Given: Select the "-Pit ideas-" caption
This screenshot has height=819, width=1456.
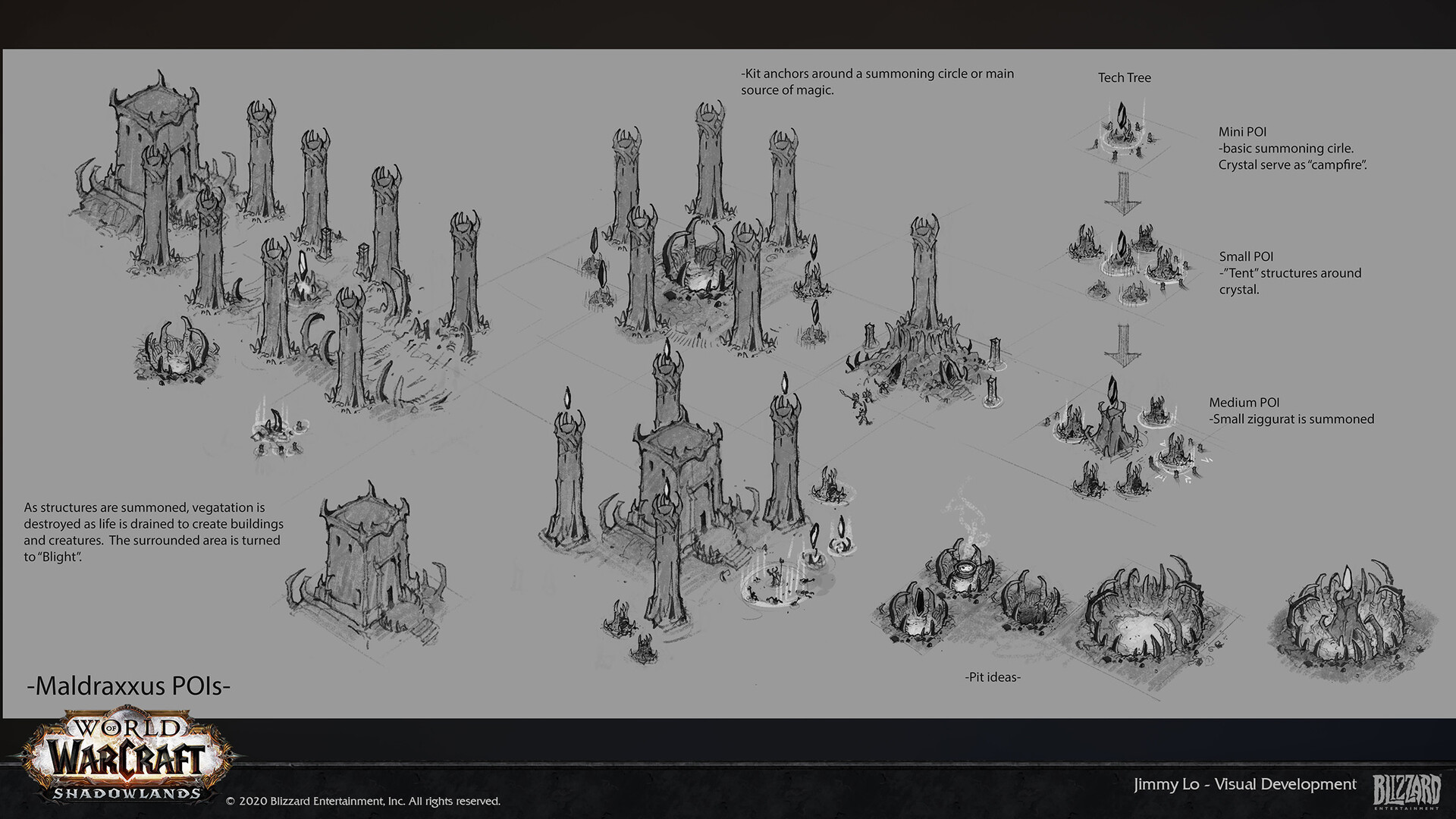Looking at the screenshot, I should pyautogui.click(x=993, y=677).
